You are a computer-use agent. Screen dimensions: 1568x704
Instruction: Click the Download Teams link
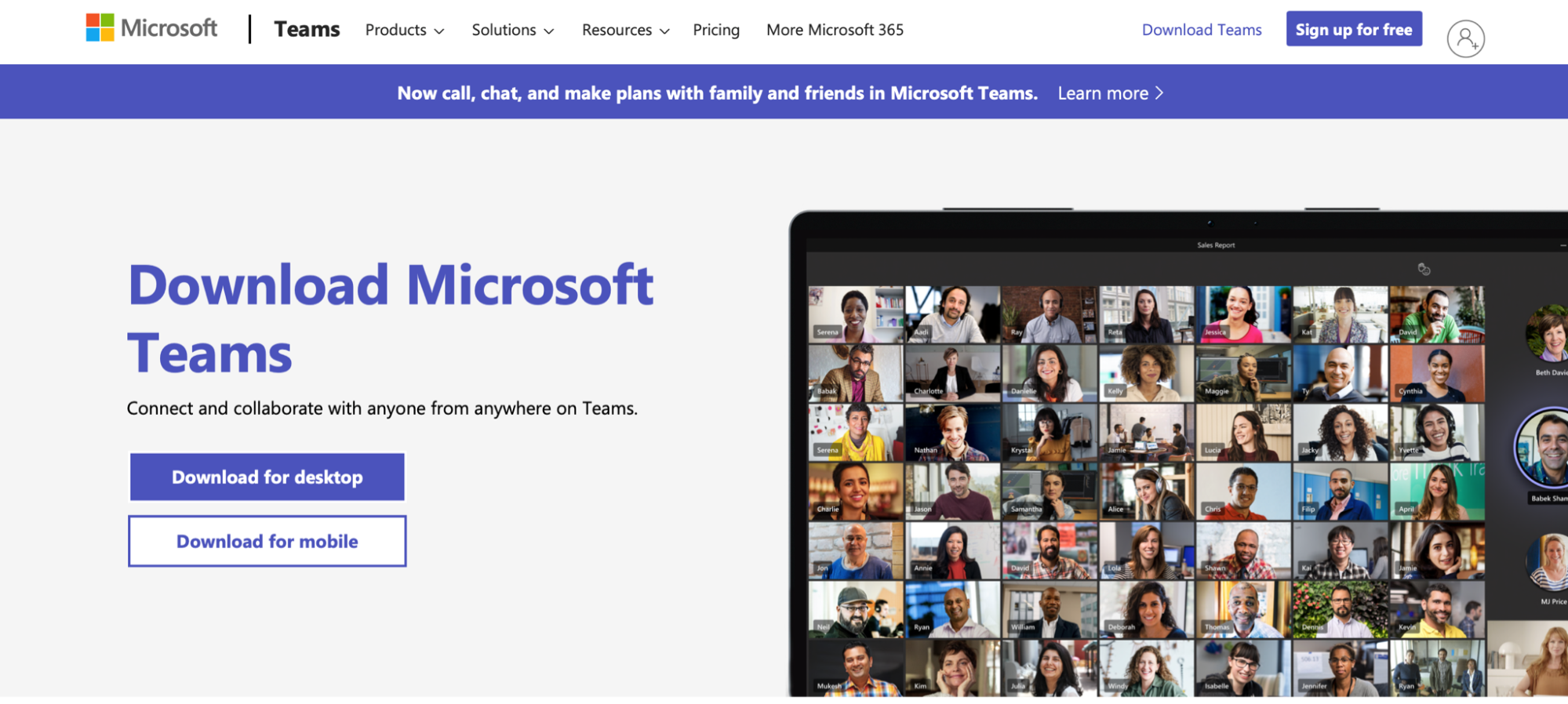tap(1201, 30)
